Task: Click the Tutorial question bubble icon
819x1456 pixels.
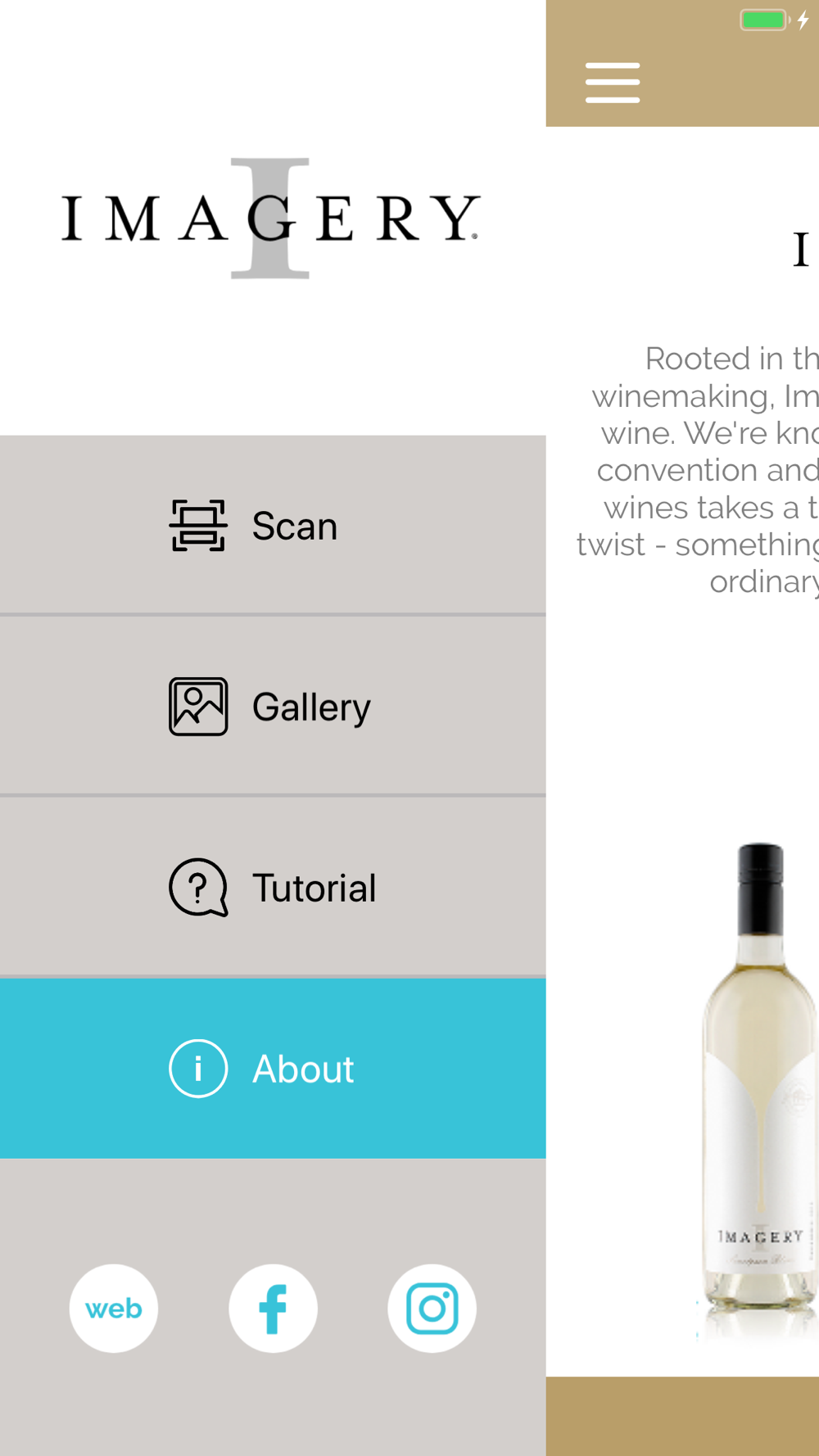Action: pyautogui.click(x=198, y=888)
